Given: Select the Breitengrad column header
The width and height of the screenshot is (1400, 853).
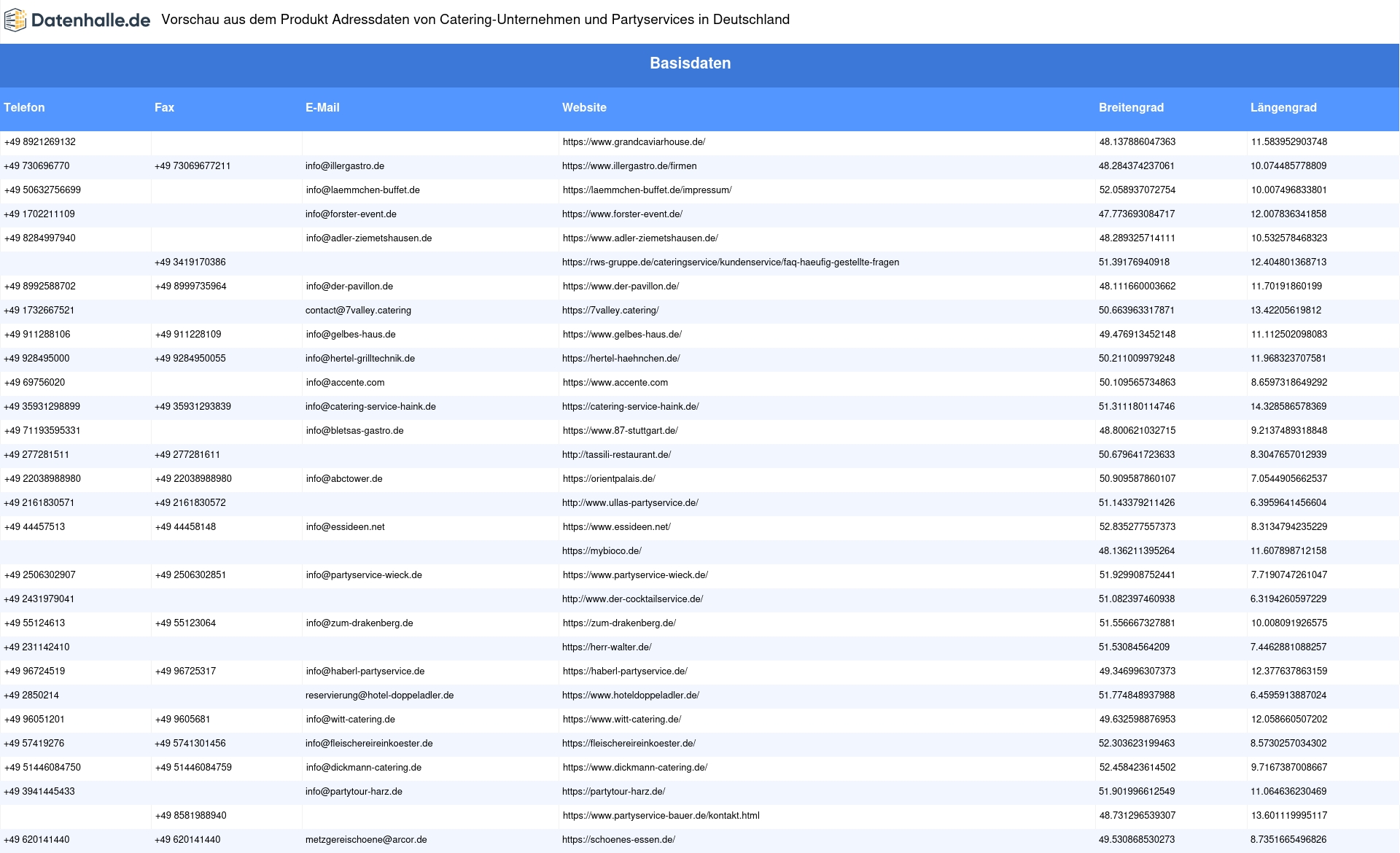Looking at the screenshot, I should click(1131, 107).
